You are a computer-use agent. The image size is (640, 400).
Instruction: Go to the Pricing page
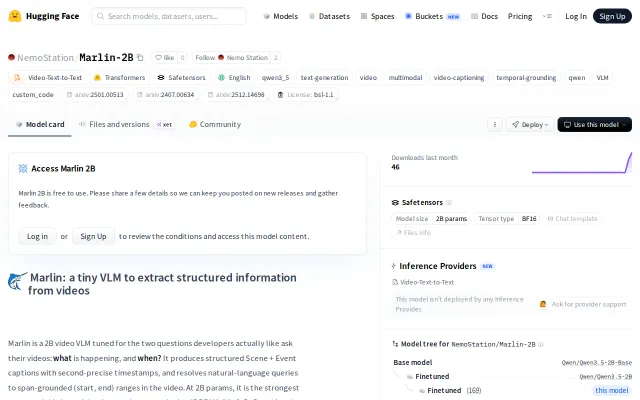pos(520,16)
